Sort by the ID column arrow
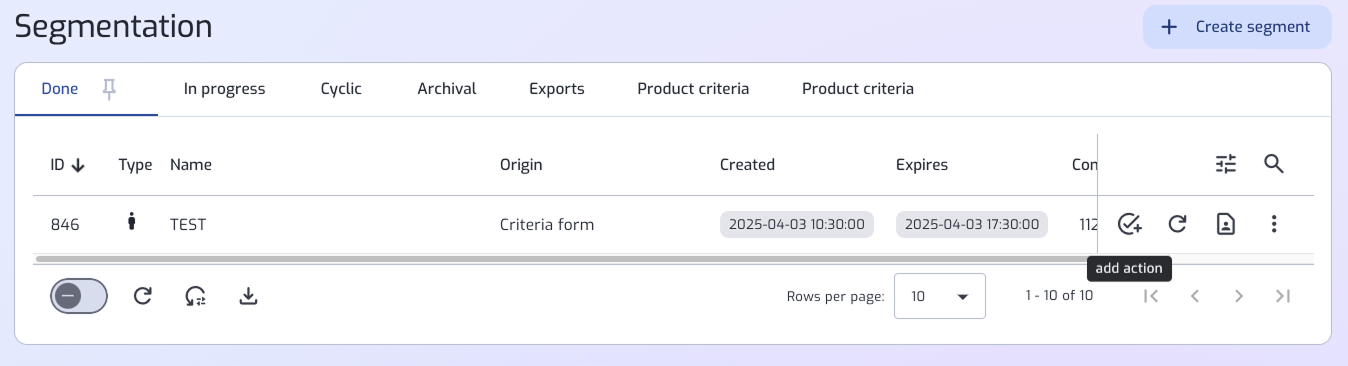1348x366 pixels. [78, 165]
